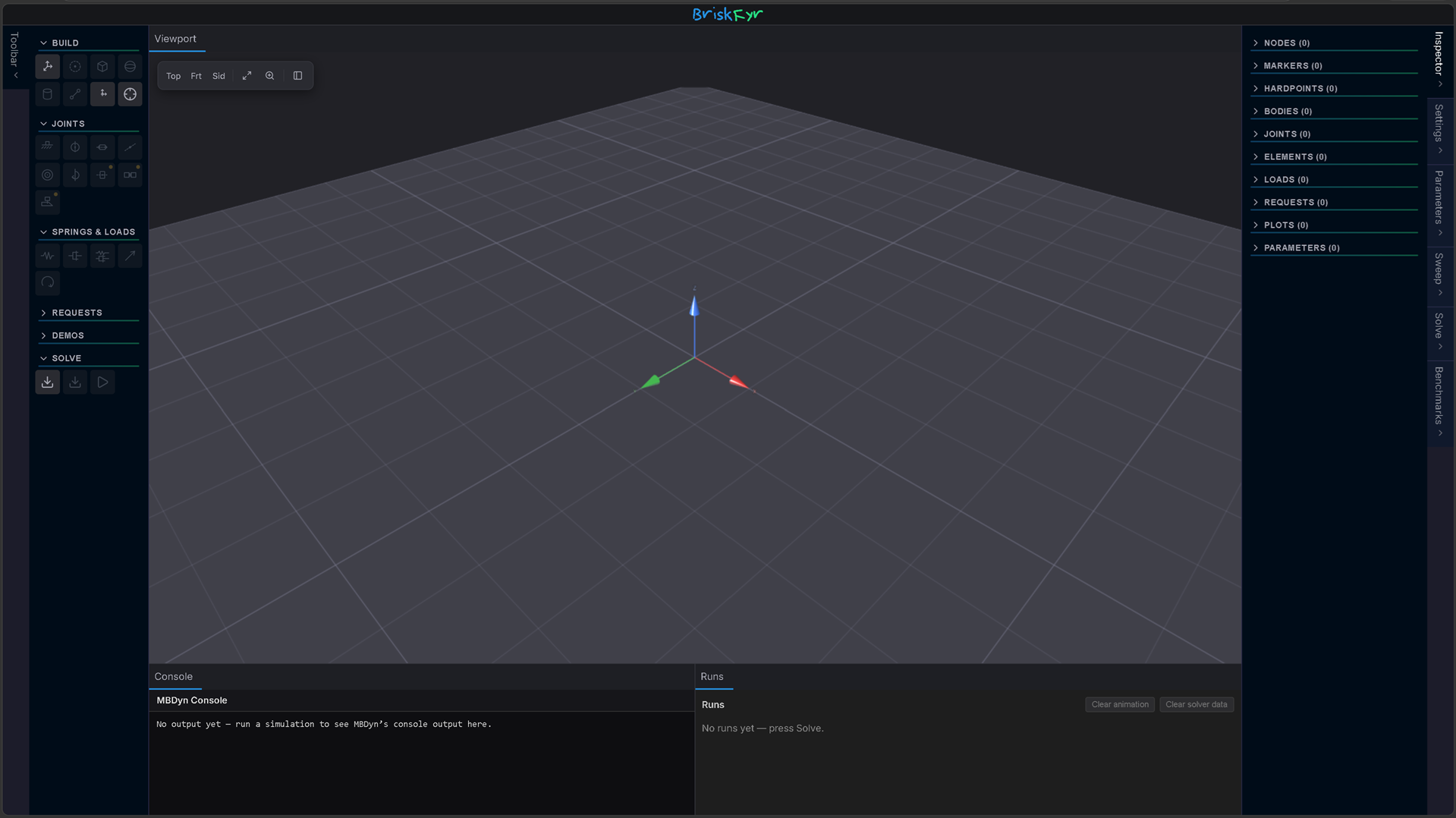Expand PLOTS (0) in Inspector
The width and height of the screenshot is (1456, 818).
click(x=1334, y=225)
